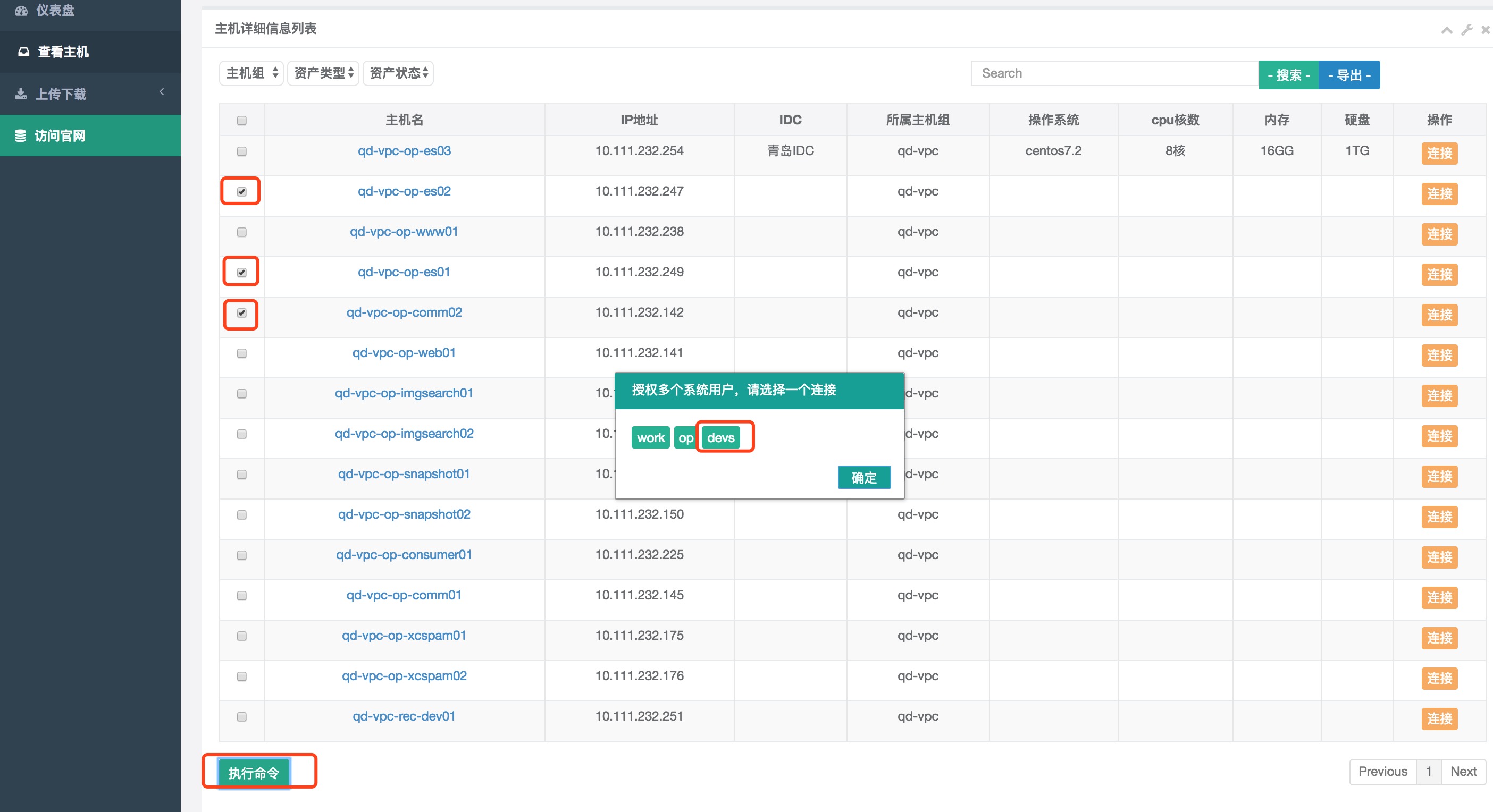Open the 资产状态 dropdown filter
The image size is (1493, 812).
coord(398,73)
